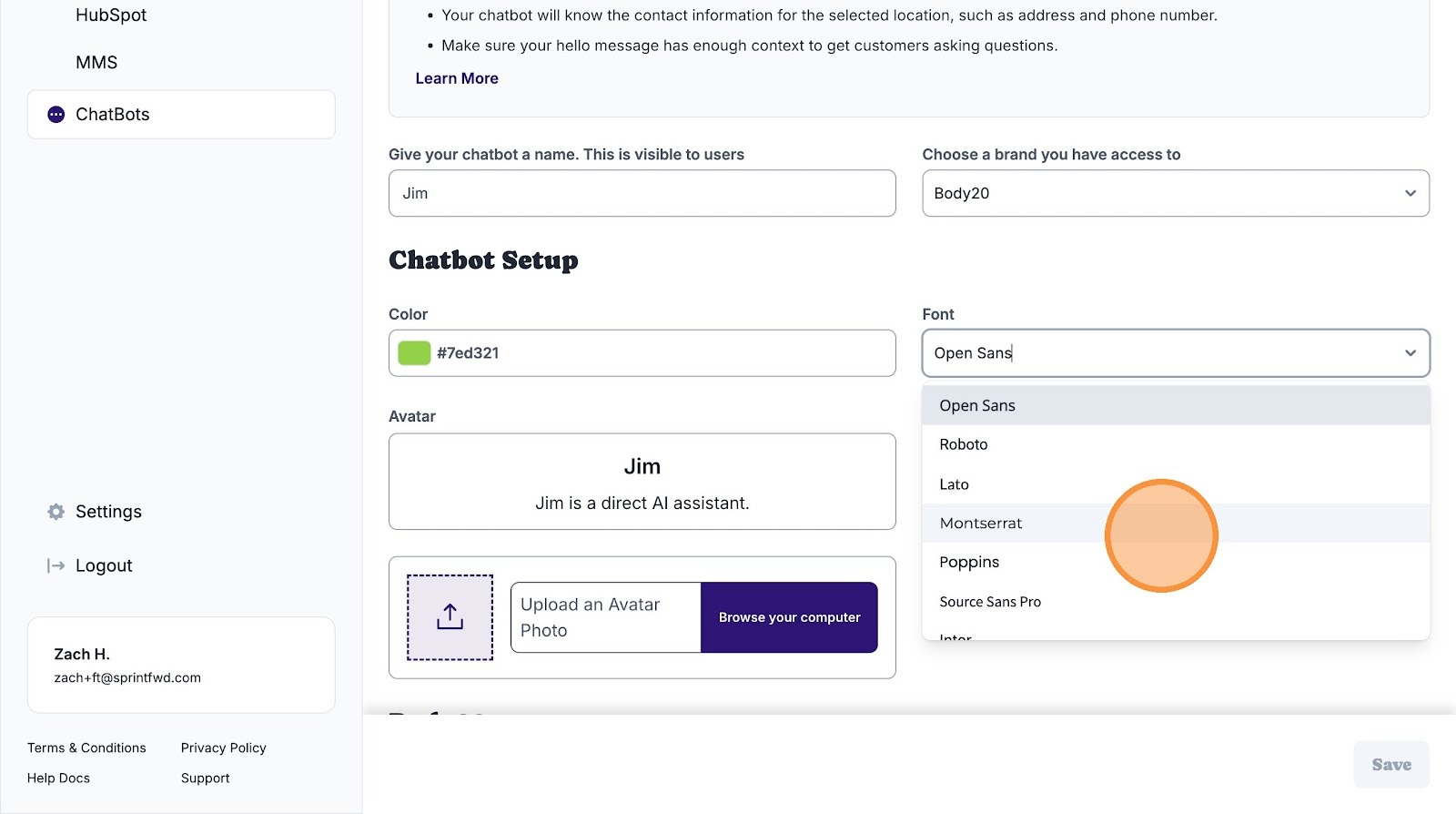The width and height of the screenshot is (1456, 814).
Task: Collapse the Font dropdown chevron
Action: [x=1410, y=353]
